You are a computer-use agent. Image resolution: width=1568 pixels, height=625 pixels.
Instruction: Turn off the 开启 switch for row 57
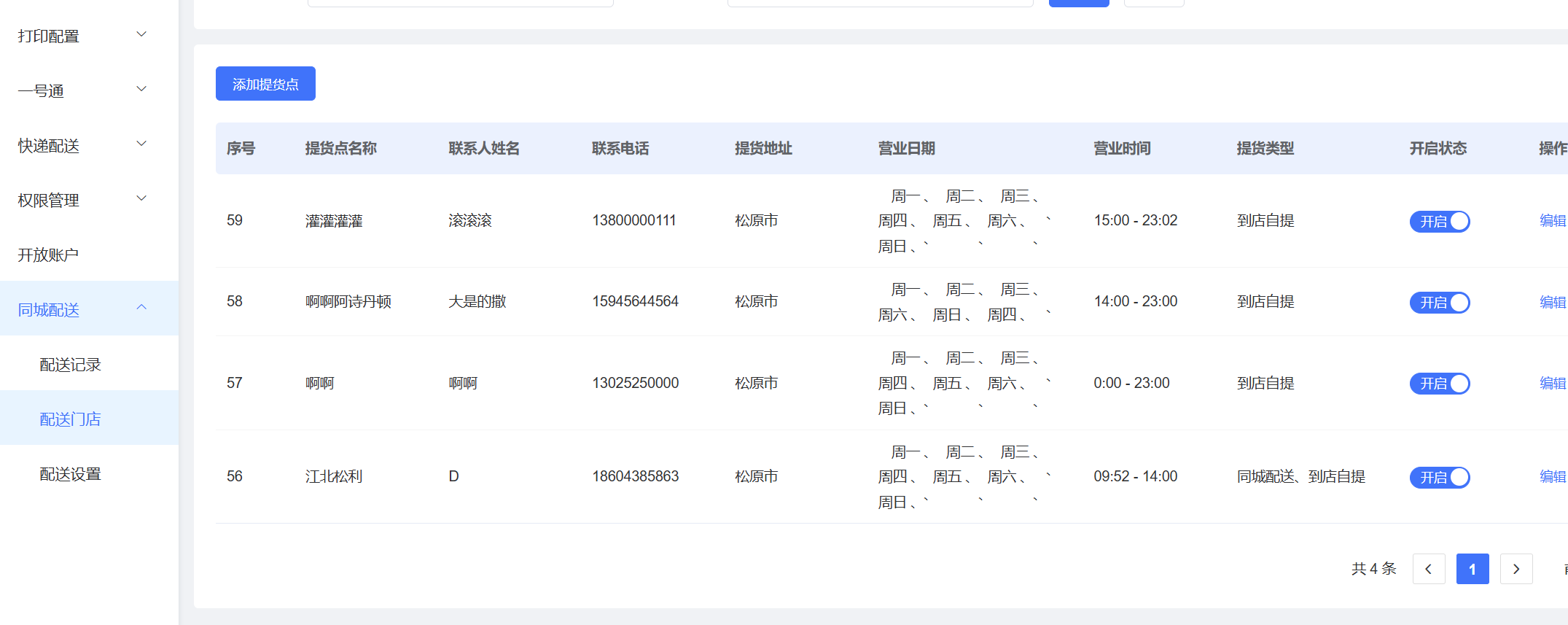click(x=1439, y=383)
